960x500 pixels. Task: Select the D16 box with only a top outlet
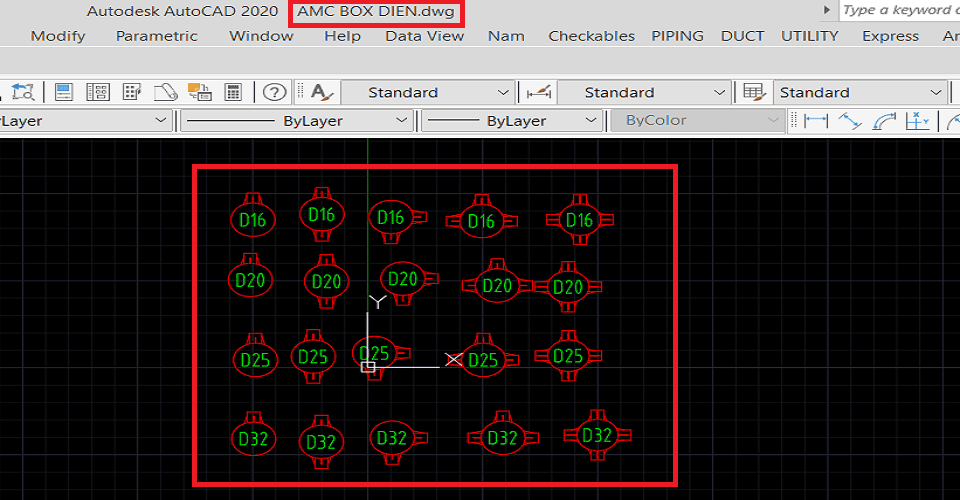click(253, 214)
